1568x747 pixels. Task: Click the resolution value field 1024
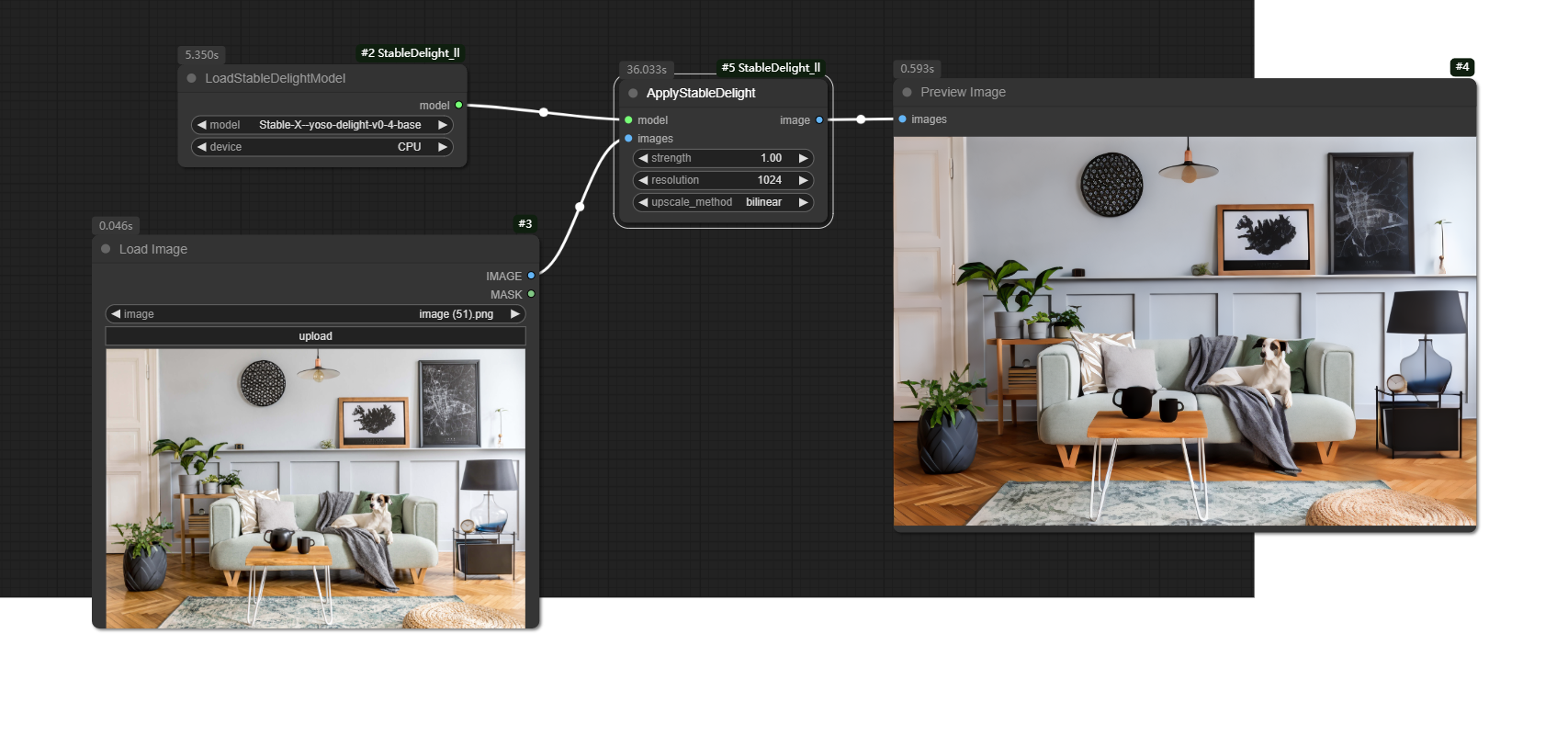click(723, 180)
